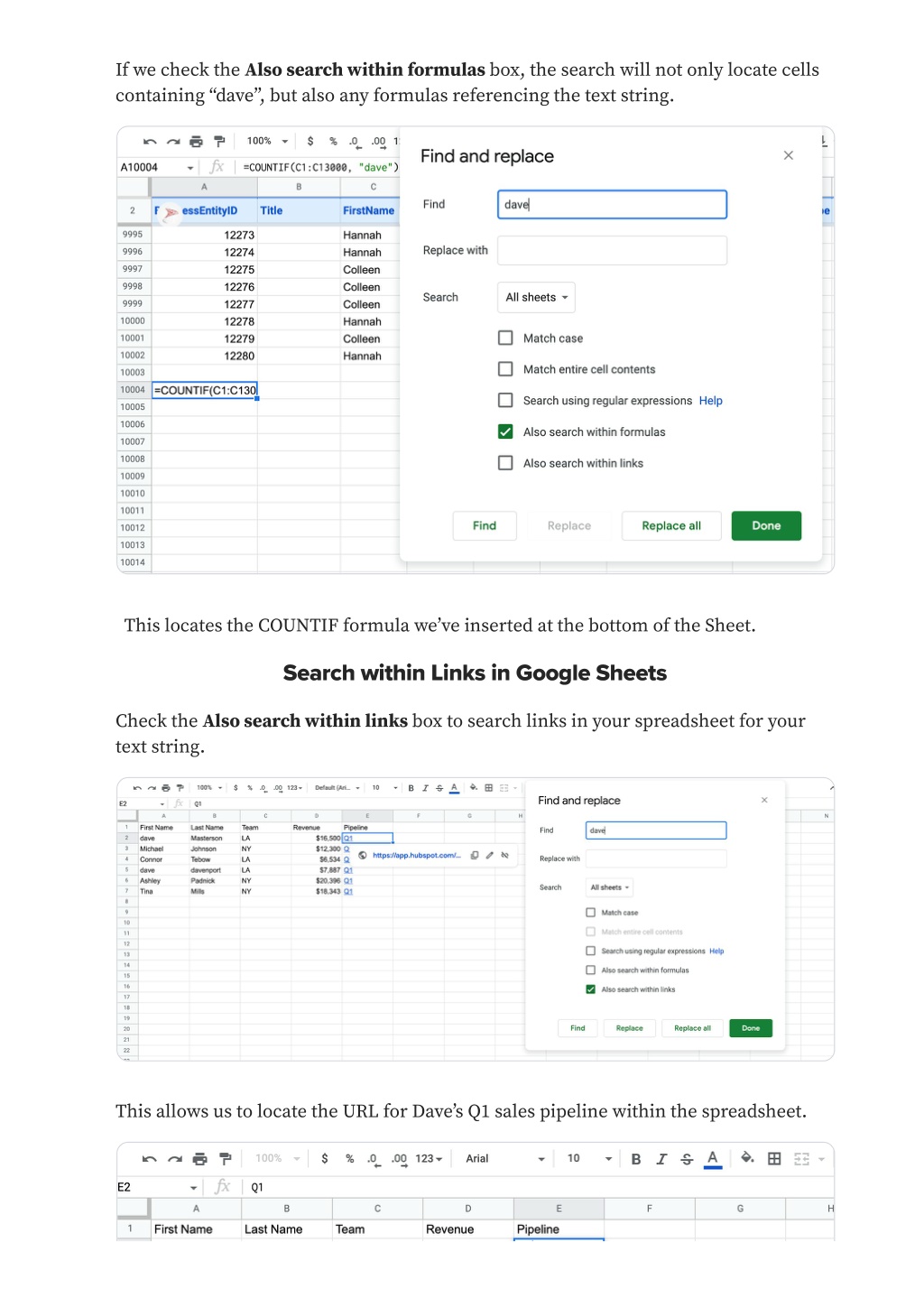This screenshot has width=924, height=1308.
Task: Click Strikethrough in the links screenshot toolbar
Action: coord(439,788)
